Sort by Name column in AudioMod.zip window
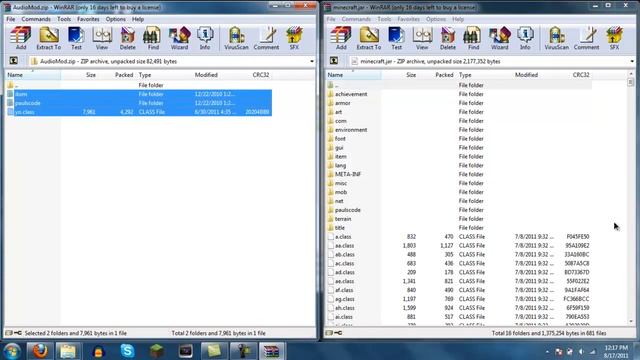 pyautogui.click(x=33, y=75)
